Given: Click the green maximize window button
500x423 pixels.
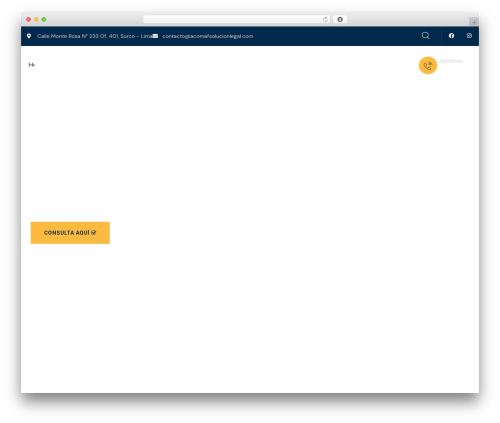Looking at the screenshot, I should click(44, 19).
